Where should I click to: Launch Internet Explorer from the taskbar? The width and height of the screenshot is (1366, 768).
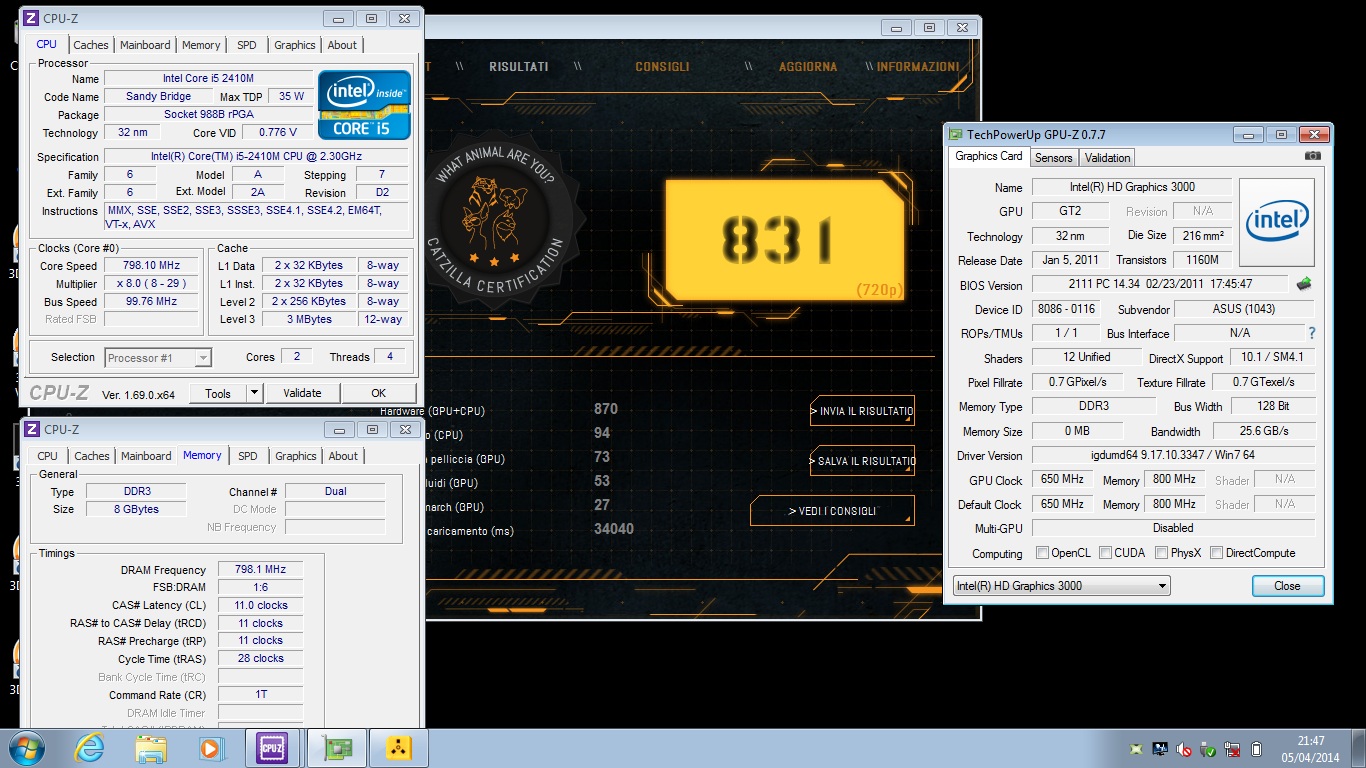89,748
